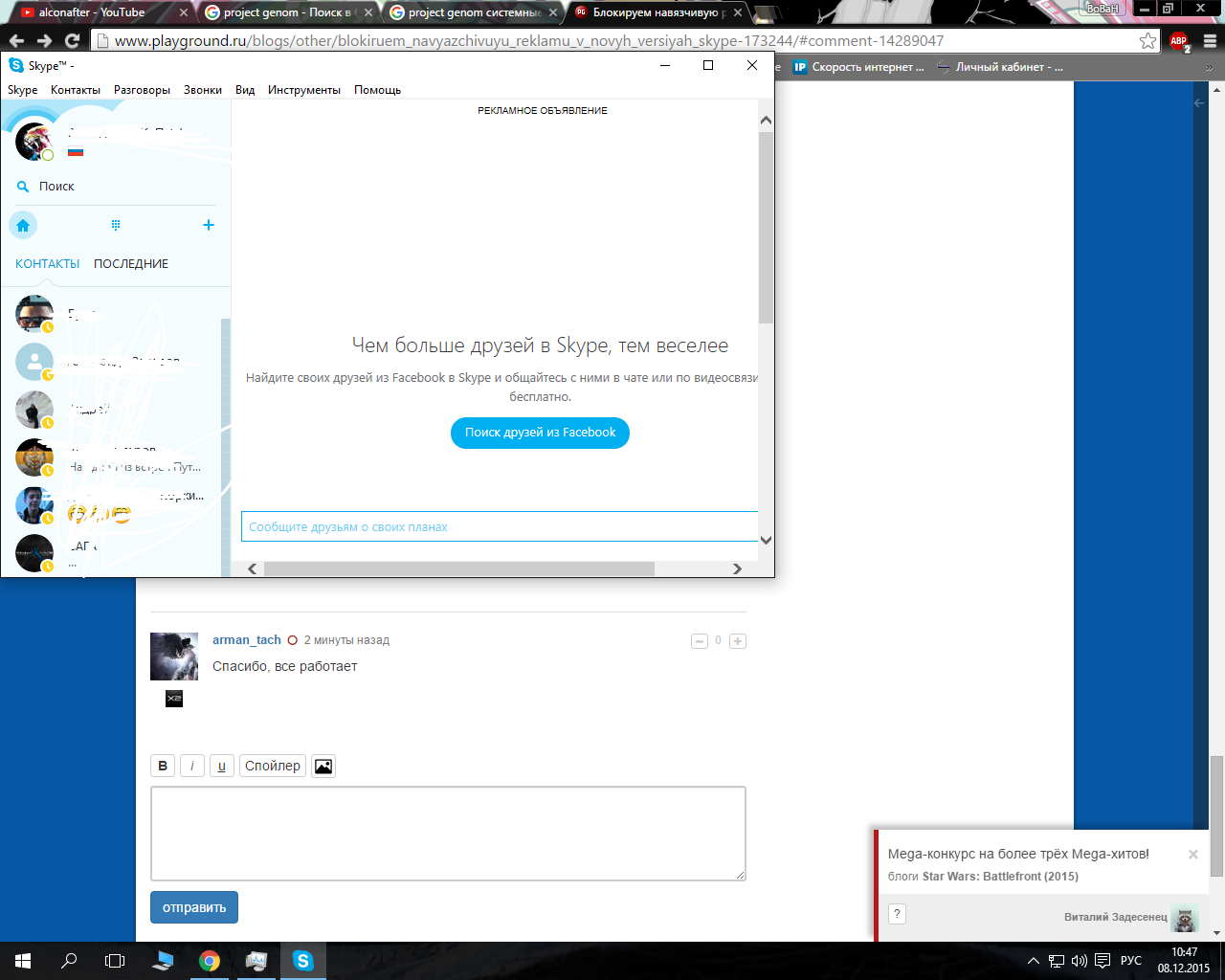Click the add contact plus icon in Skype
Screen dimensions: 1225x980
tap(209, 225)
